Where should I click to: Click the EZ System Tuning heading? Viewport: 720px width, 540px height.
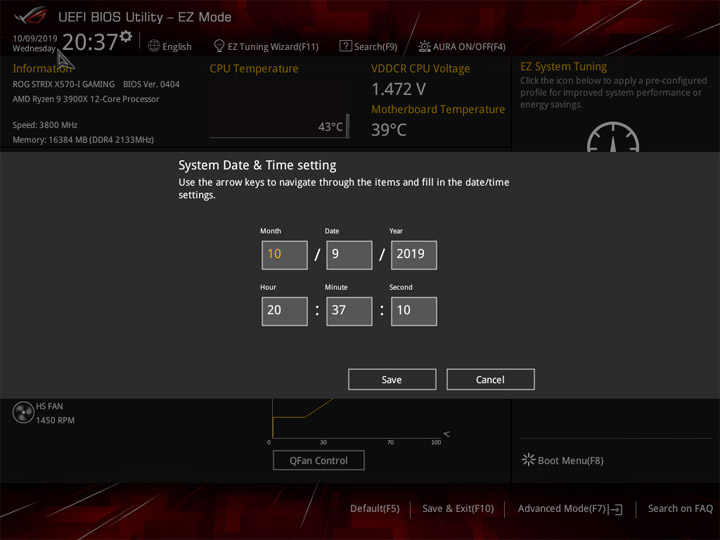tap(563, 67)
